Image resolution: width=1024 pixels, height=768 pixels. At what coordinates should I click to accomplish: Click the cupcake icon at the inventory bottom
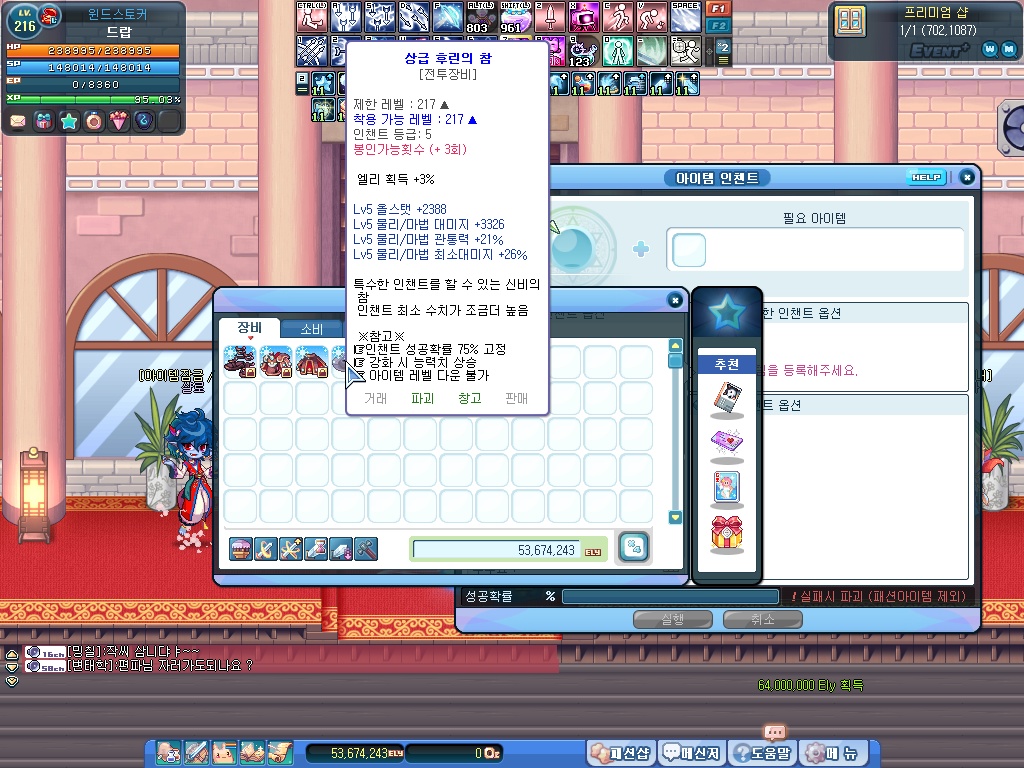[240, 548]
